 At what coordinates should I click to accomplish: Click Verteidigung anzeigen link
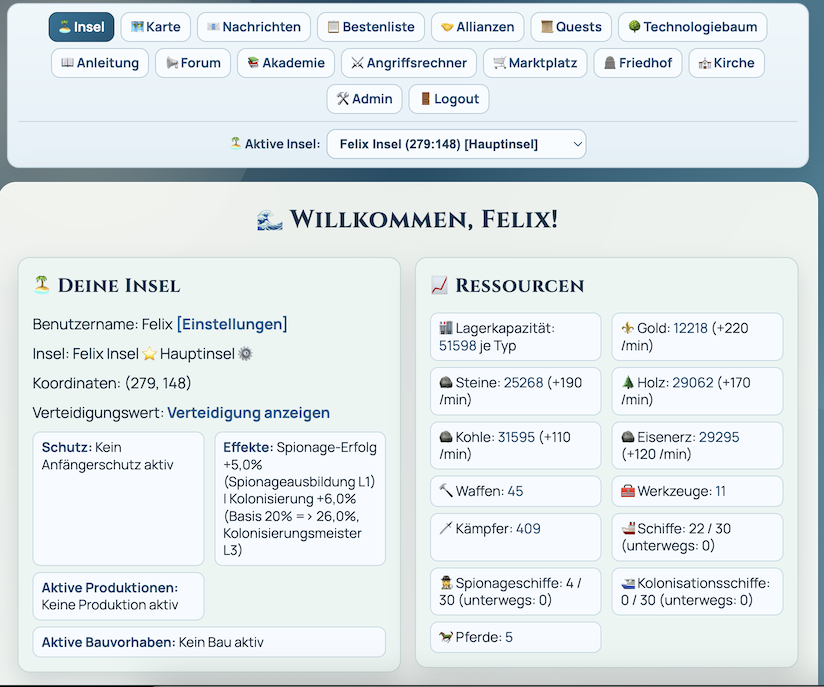point(248,413)
